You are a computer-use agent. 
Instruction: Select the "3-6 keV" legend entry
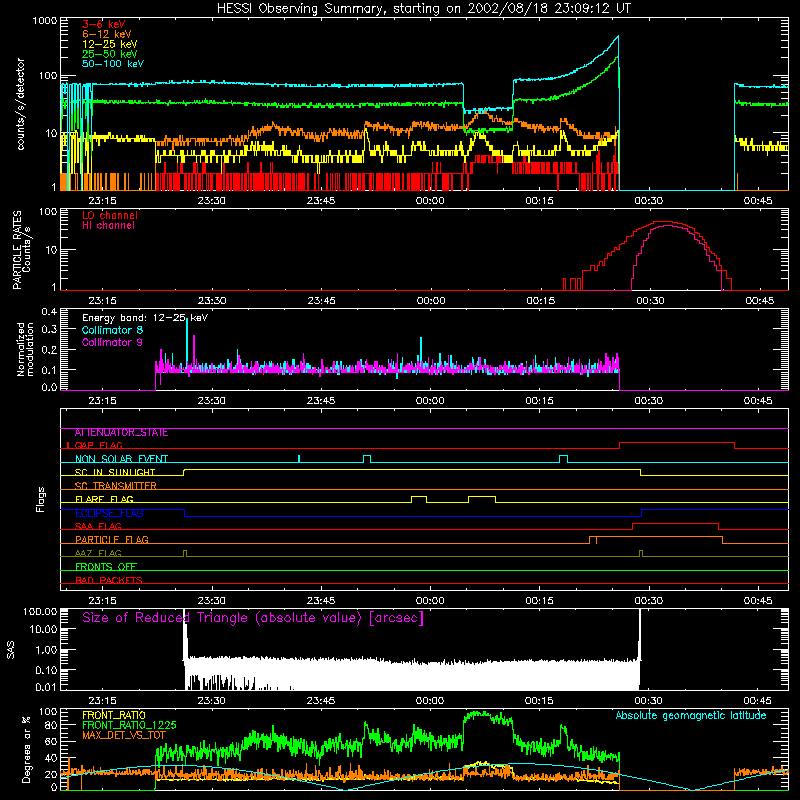[x=104, y=24]
